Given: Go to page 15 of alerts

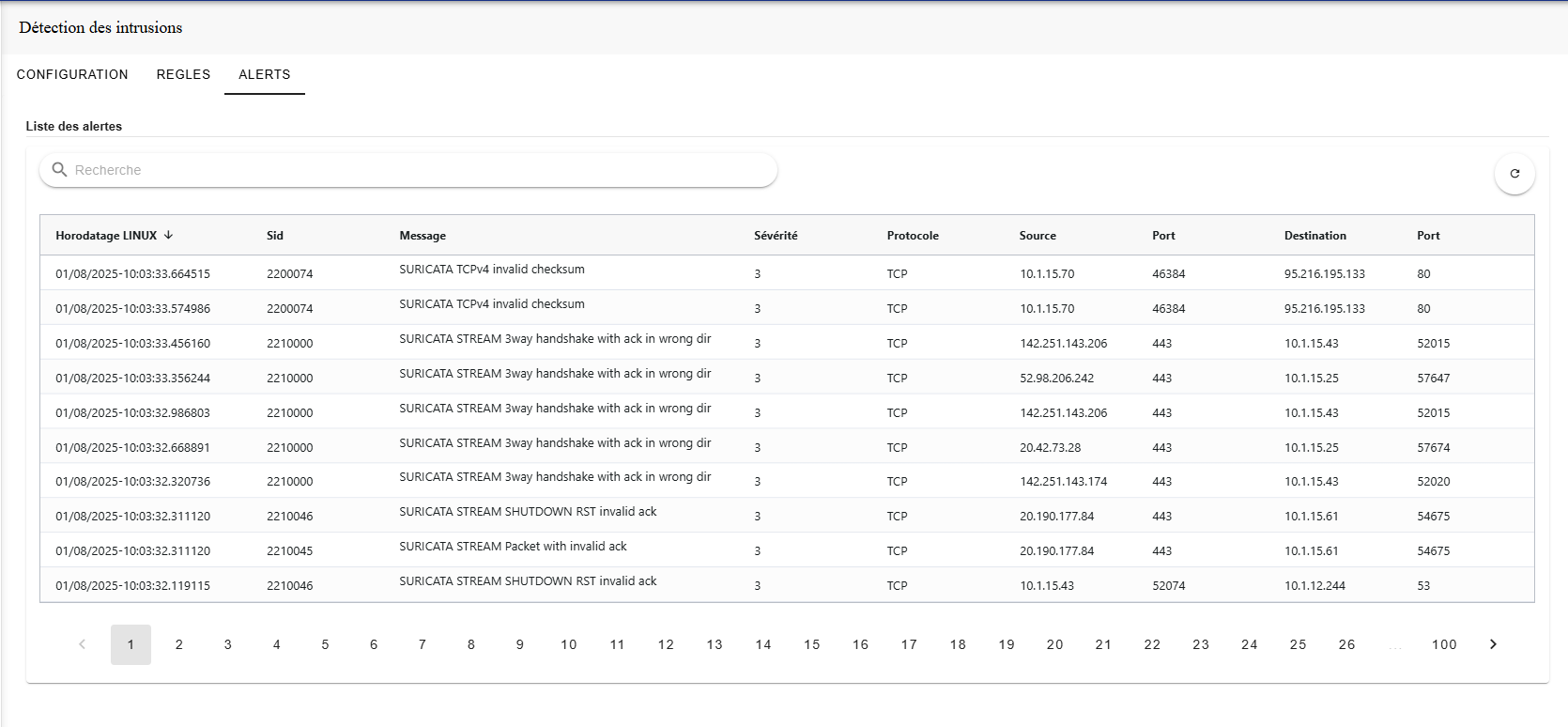Looking at the screenshot, I should (812, 644).
